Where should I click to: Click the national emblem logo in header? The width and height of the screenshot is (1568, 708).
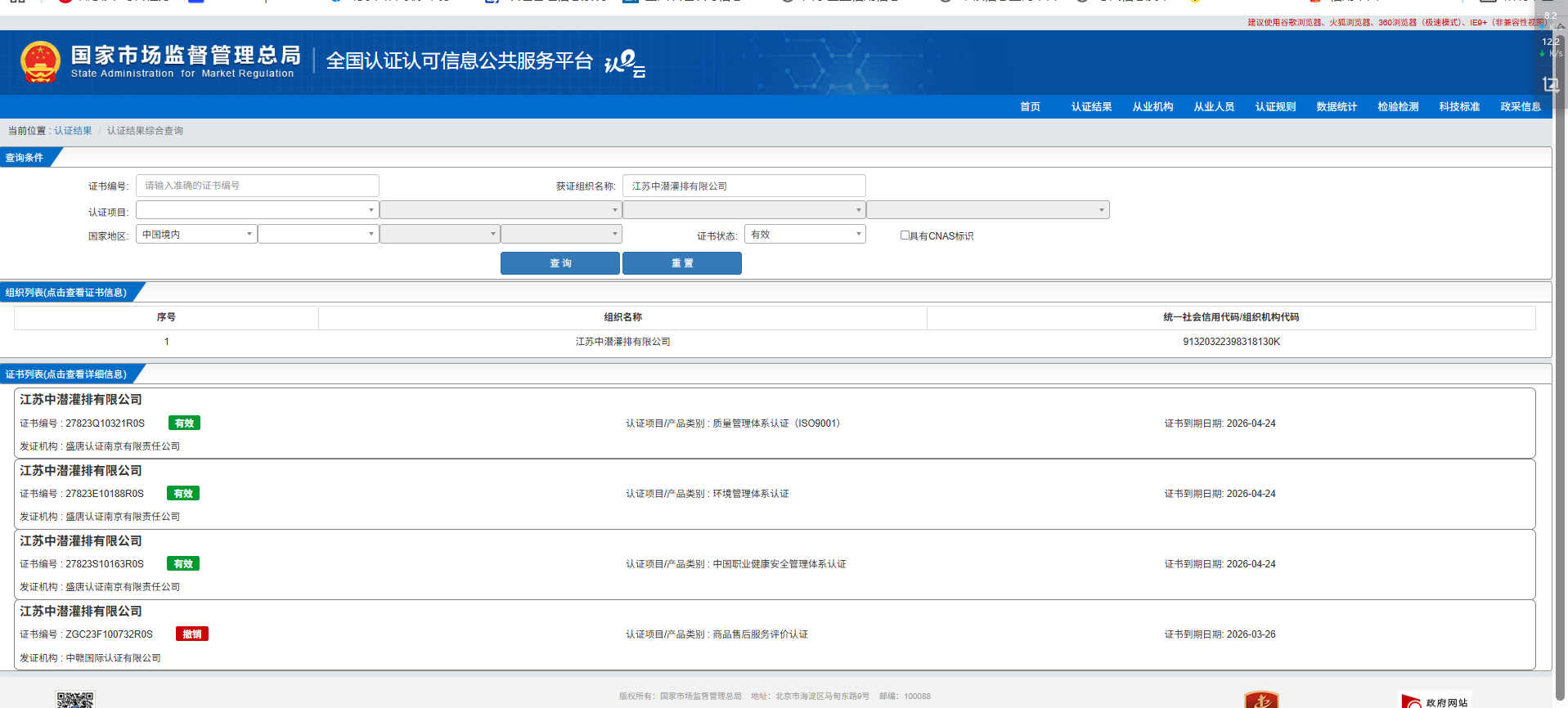(x=40, y=62)
